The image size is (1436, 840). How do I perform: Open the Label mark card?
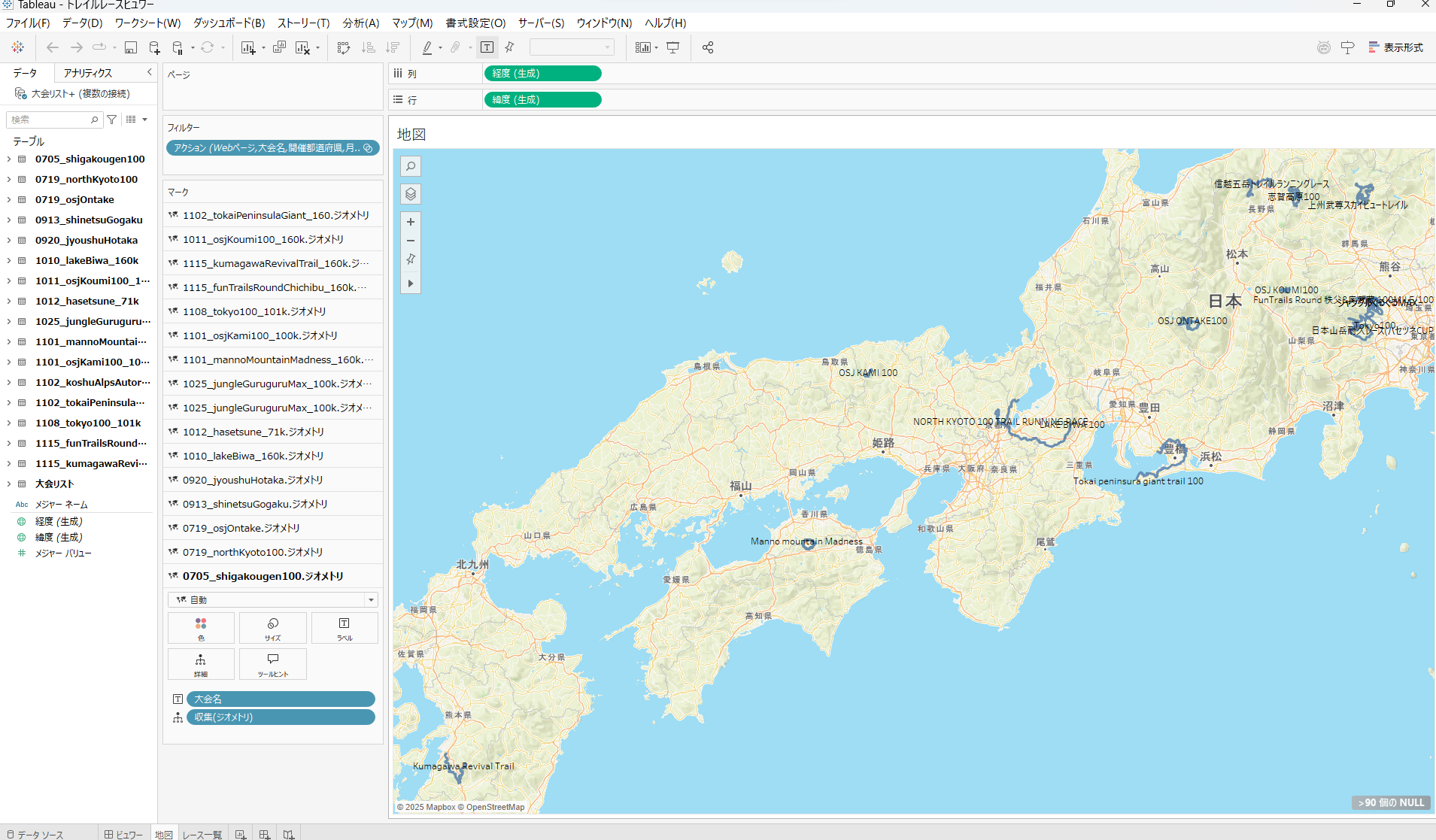pos(345,628)
